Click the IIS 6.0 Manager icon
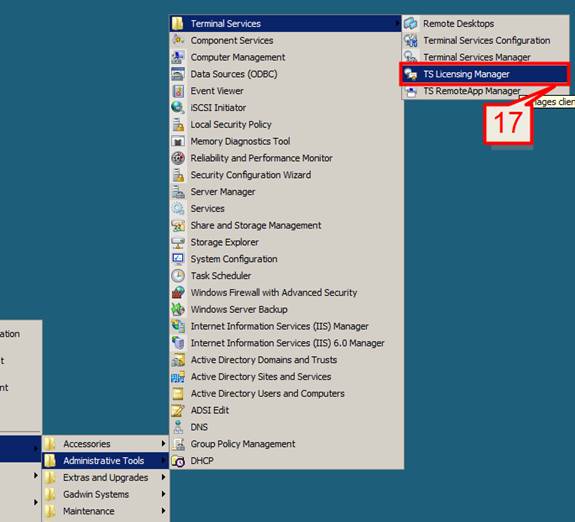 point(178,343)
